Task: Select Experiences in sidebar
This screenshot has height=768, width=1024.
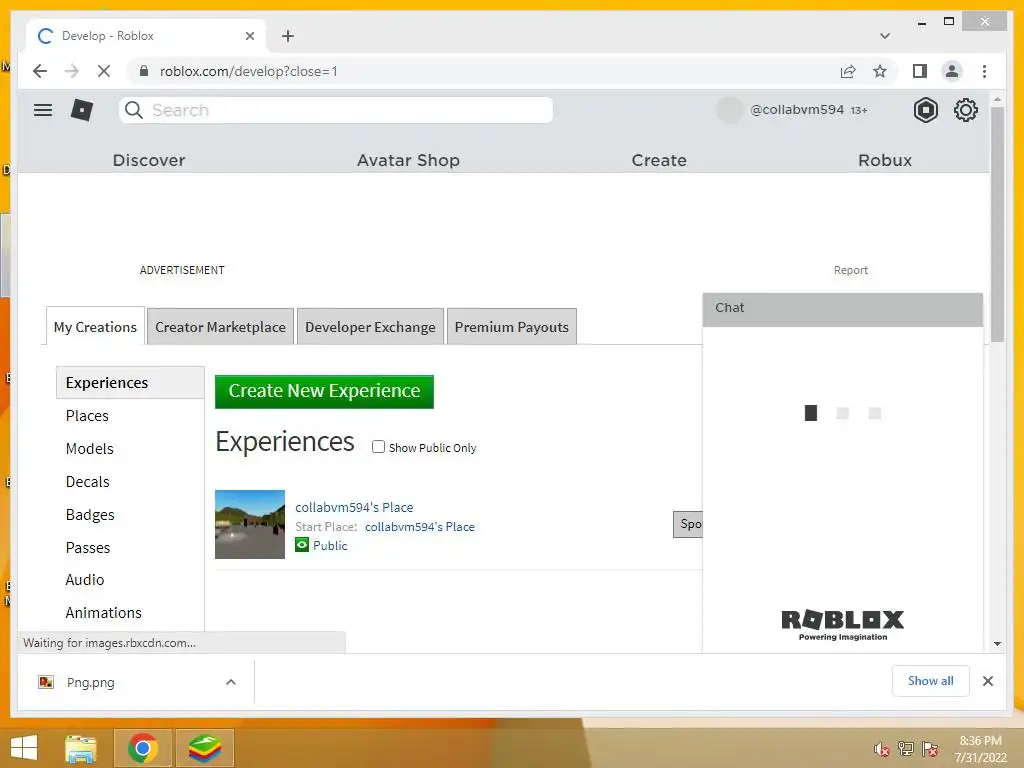Action: [130, 383]
